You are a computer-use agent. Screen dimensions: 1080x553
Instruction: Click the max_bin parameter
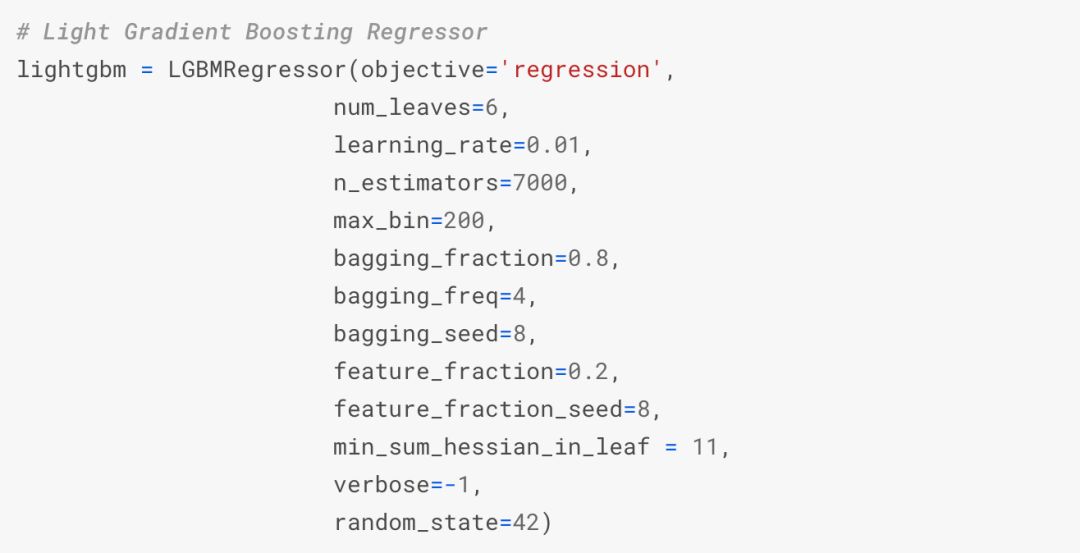pos(381,220)
